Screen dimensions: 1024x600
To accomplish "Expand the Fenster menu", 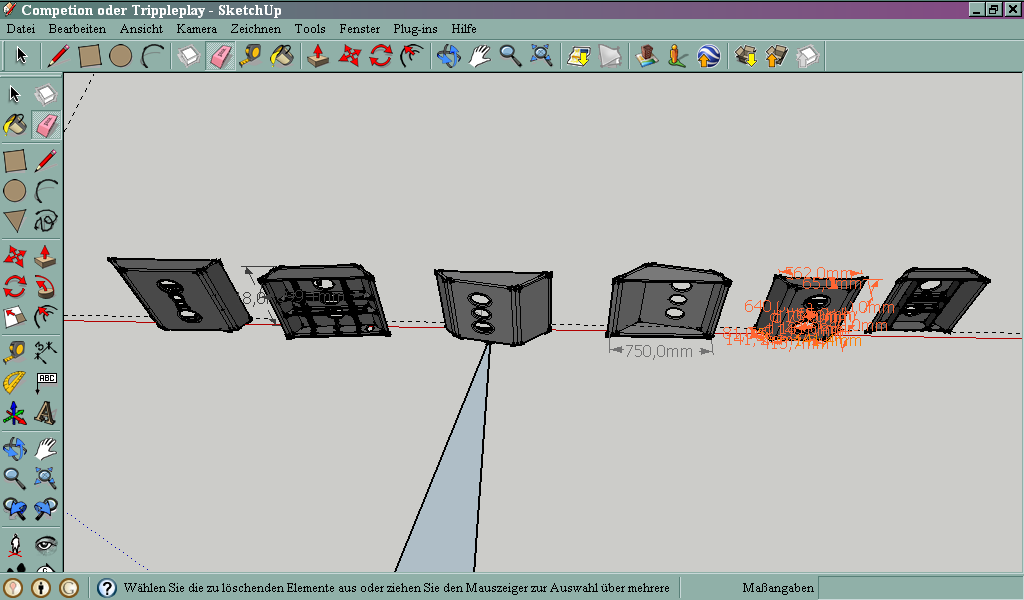I will tap(359, 29).
